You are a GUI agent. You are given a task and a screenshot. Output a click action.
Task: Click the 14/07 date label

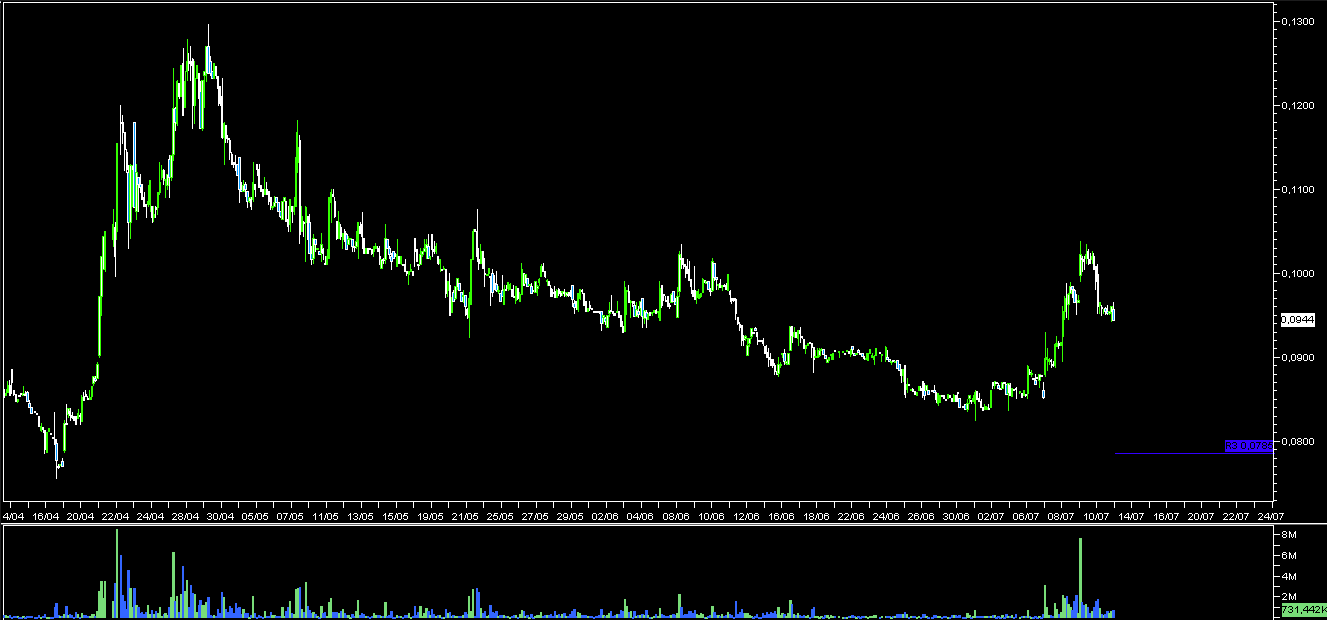point(1130,517)
